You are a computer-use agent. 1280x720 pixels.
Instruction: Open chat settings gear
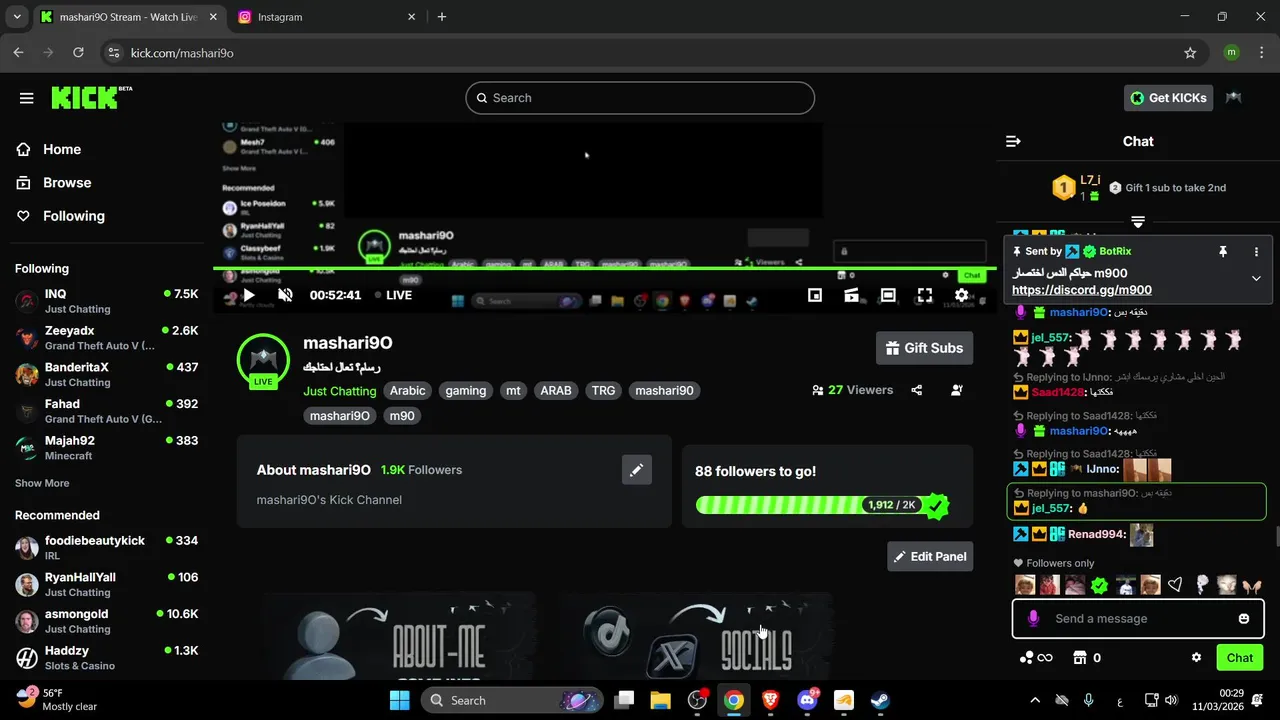tap(1196, 658)
